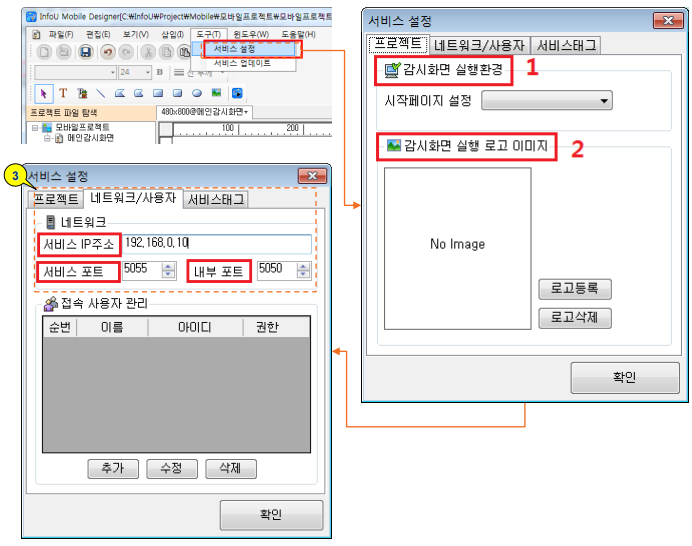Click the 아이디 column header
This screenshot has width=692, height=546.
[195, 328]
